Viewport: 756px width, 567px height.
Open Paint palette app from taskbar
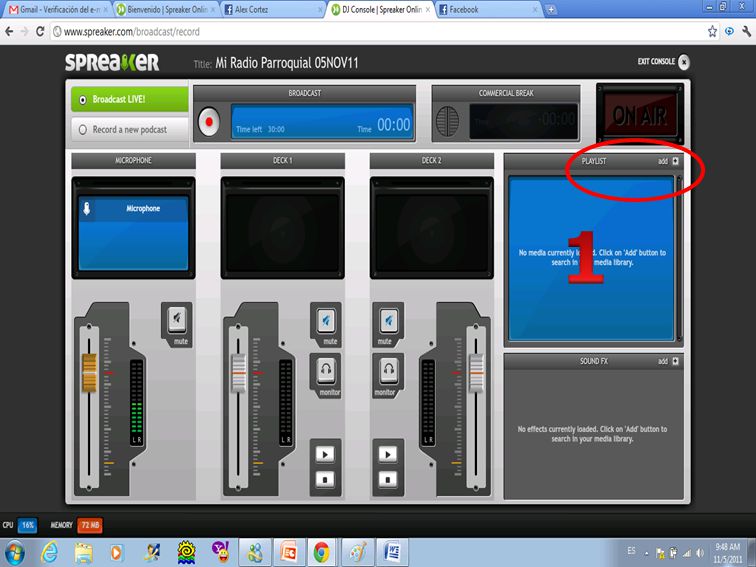tap(358, 553)
